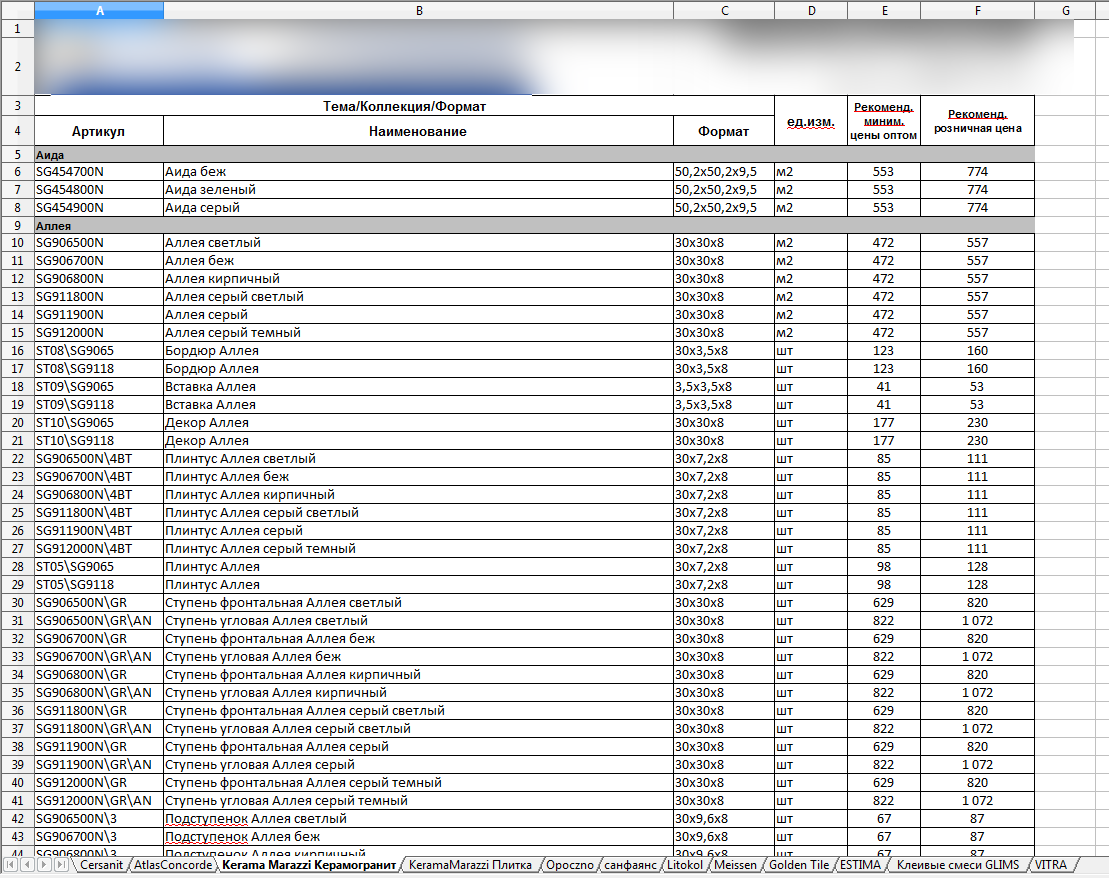Select the ESTIMA sheet tab

(859, 864)
